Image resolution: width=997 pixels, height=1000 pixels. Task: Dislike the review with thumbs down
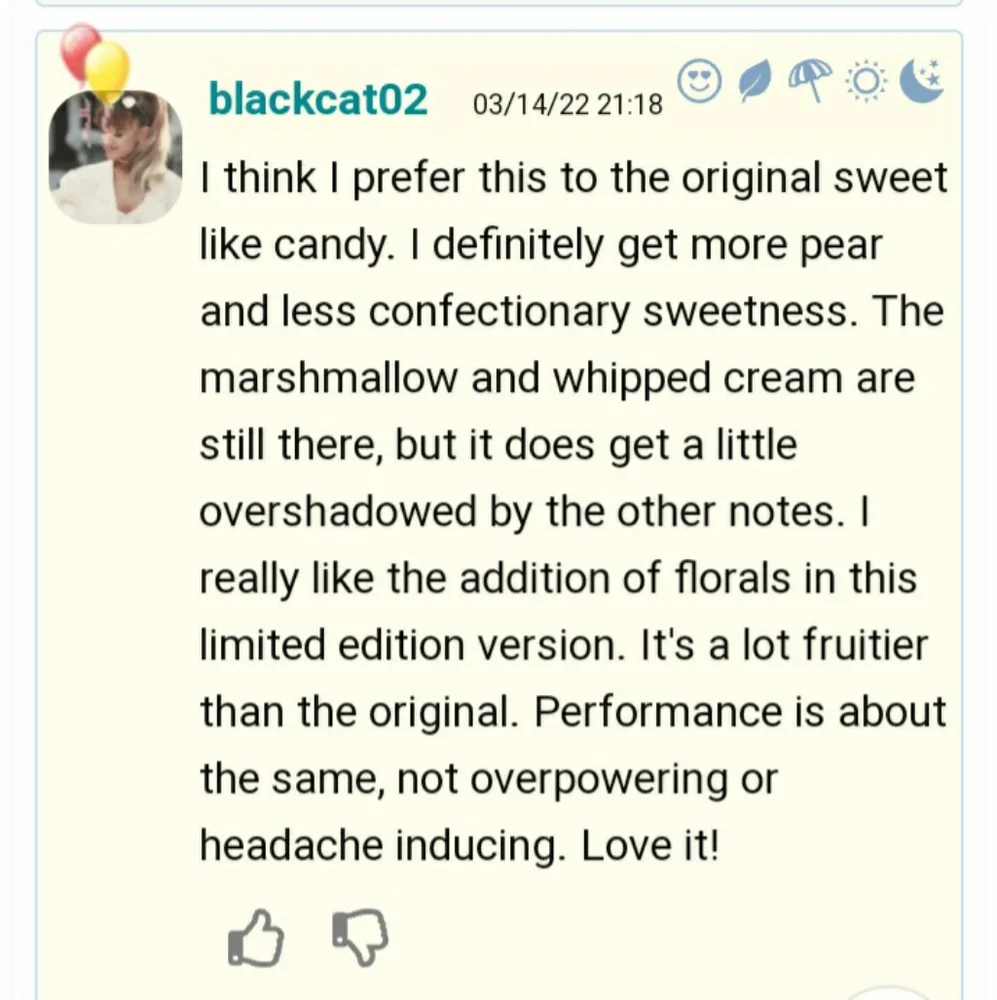359,937
